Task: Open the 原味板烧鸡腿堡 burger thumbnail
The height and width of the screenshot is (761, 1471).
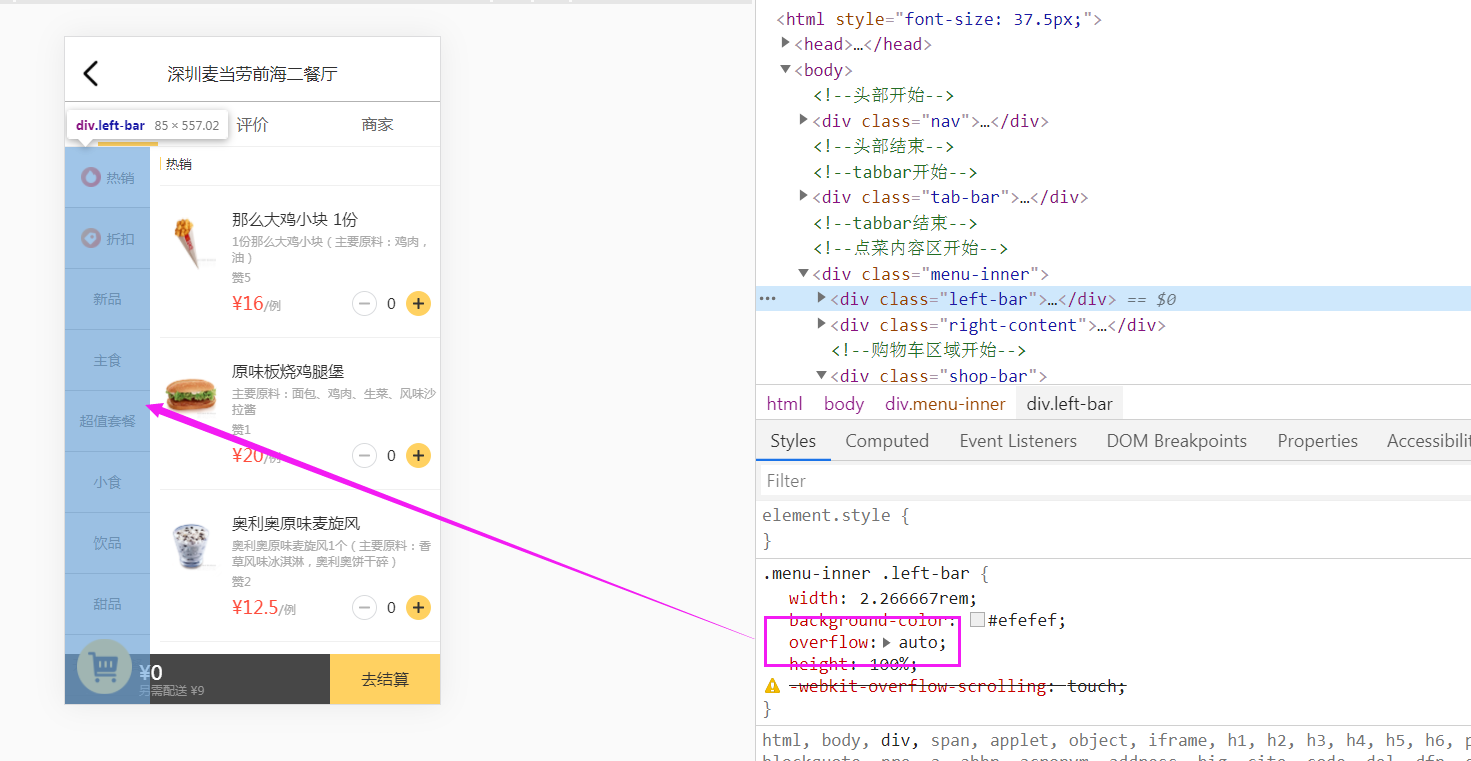Action: [x=191, y=395]
